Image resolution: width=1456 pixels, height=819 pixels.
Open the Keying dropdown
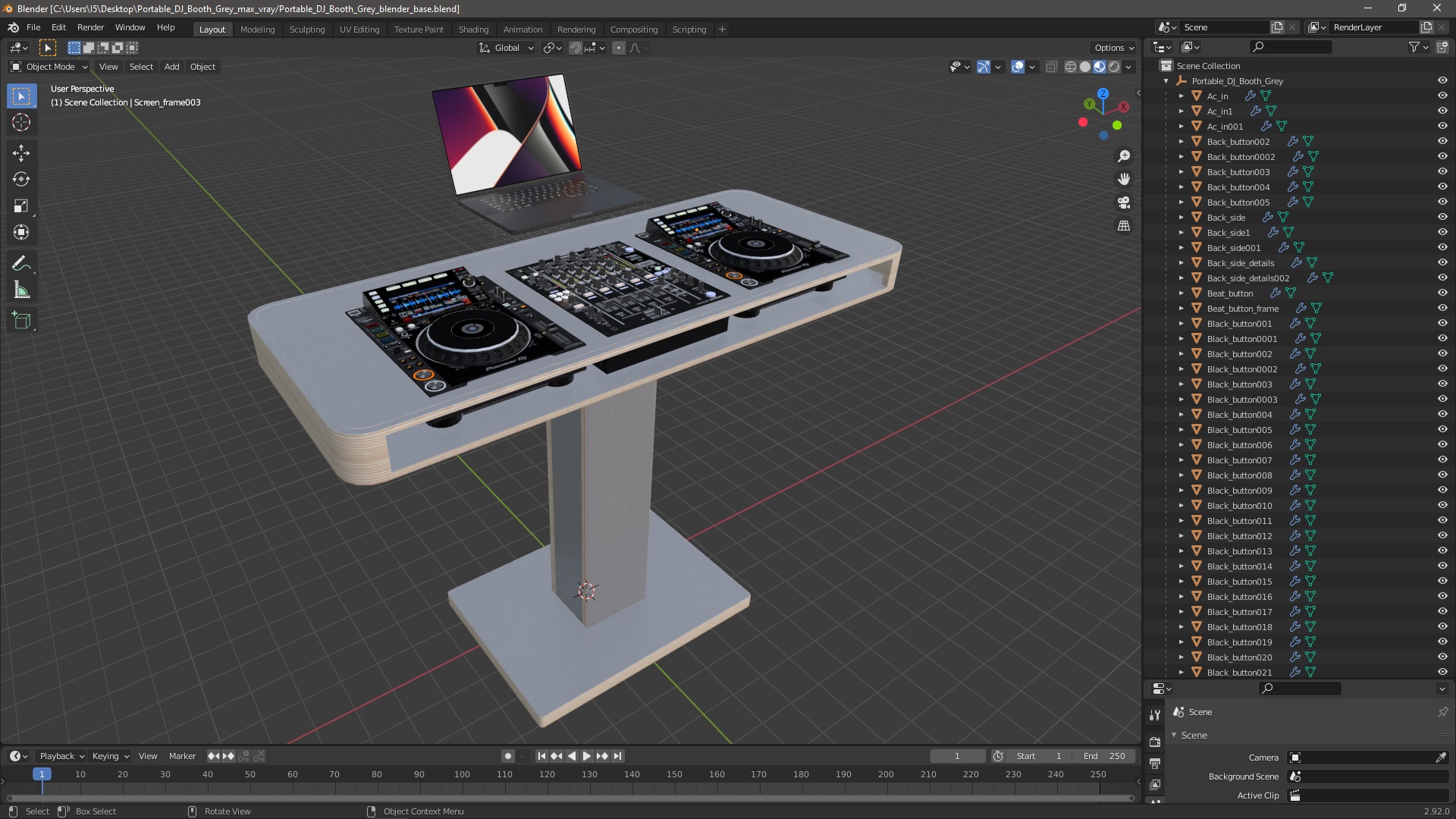click(111, 756)
